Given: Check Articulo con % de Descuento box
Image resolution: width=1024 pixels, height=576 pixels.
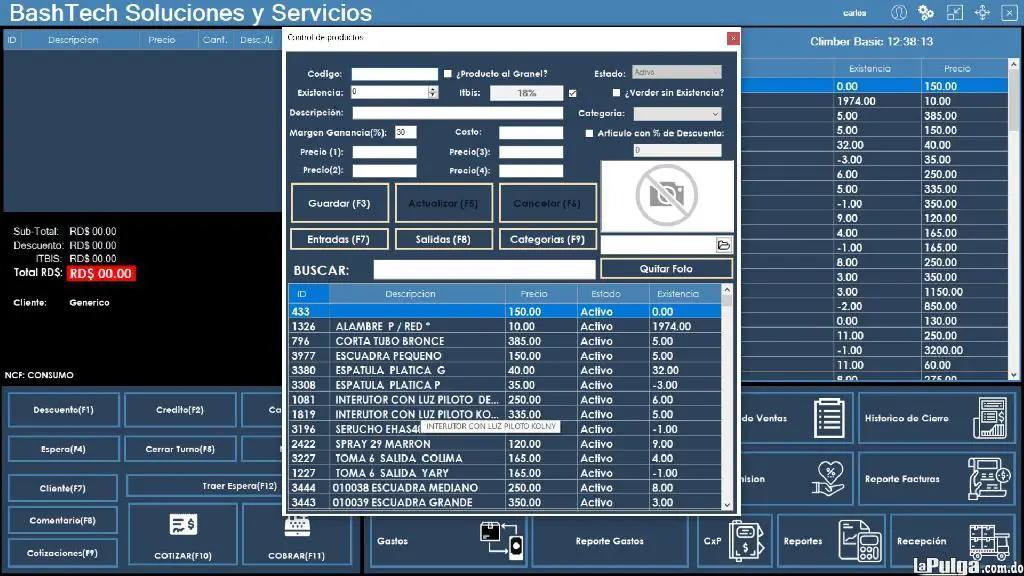Looking at the screenshot, I should pyautogui.click(x=589, y=133).
